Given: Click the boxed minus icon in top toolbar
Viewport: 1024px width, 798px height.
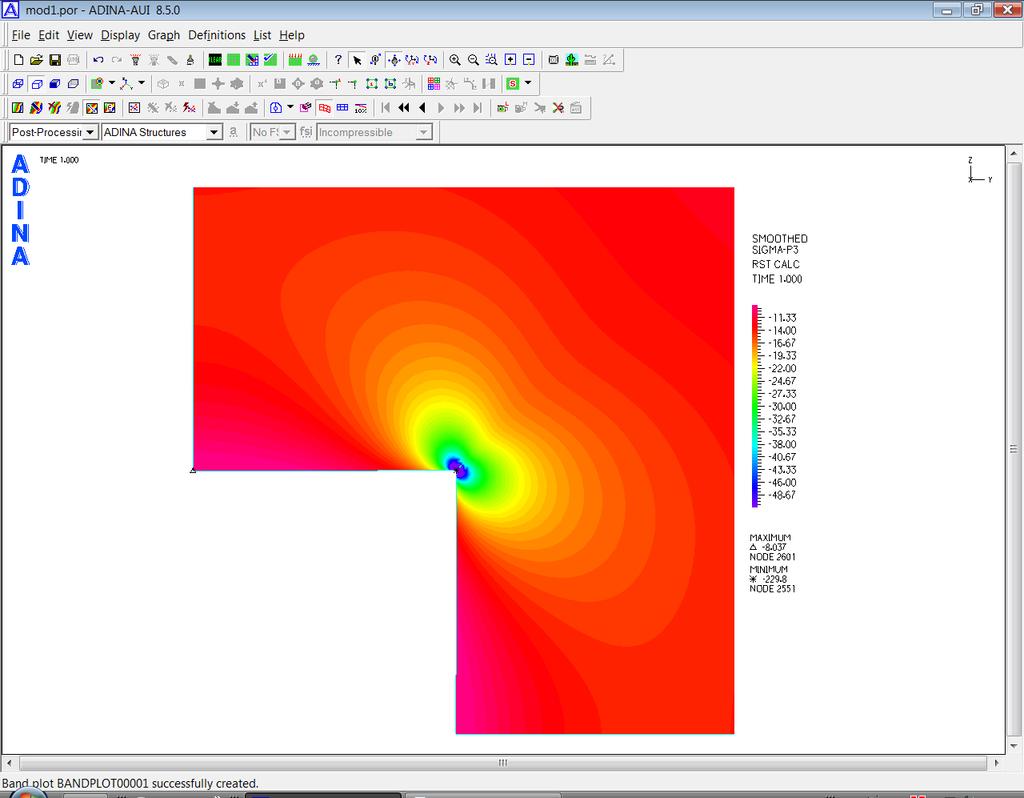Looking at the screenshot, I should tap(528, 60).
